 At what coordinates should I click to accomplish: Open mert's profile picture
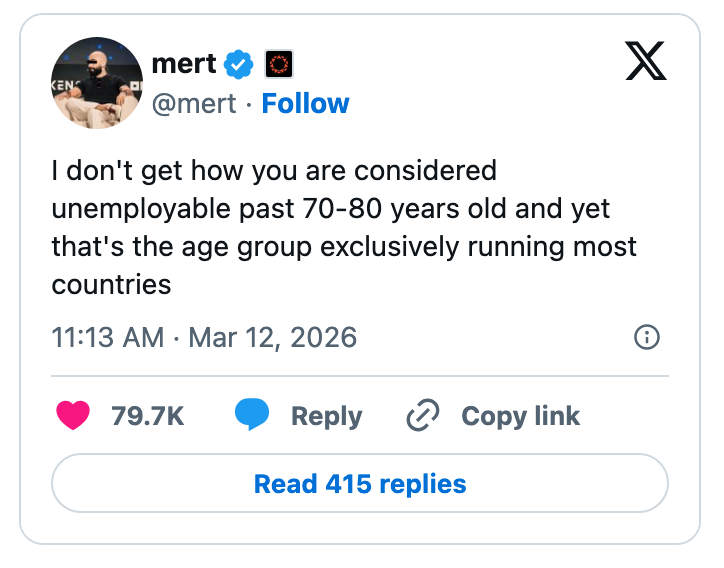tap(97, 85)
